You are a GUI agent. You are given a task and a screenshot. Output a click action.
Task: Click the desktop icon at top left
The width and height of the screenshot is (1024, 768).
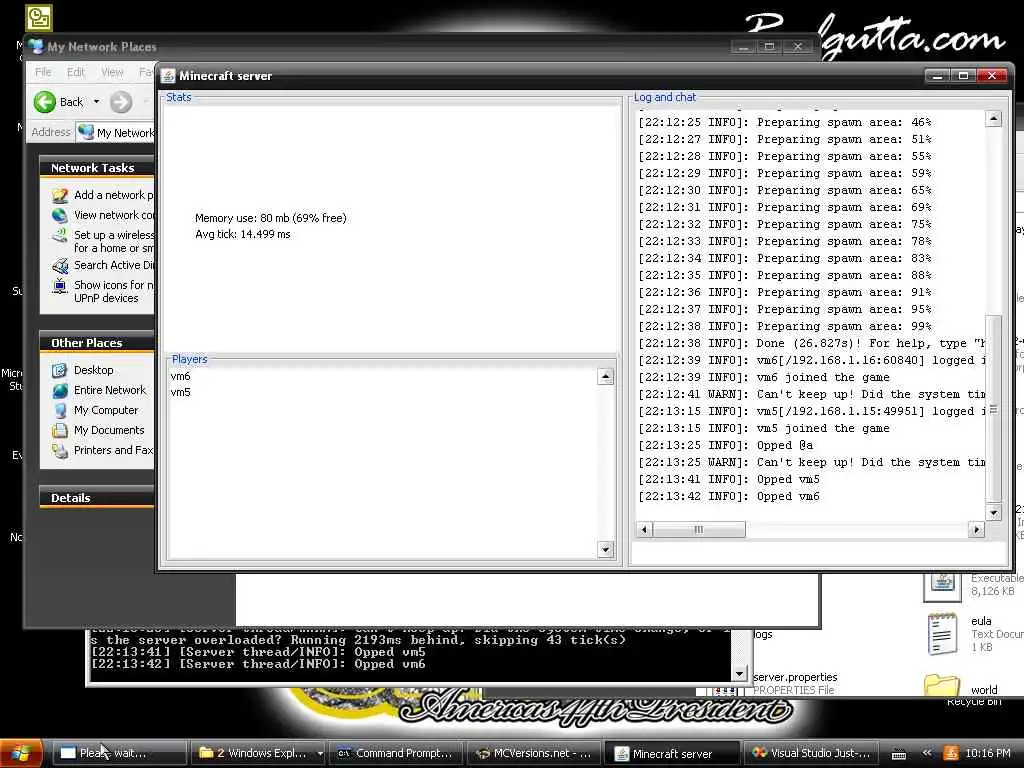tap(39, 18)
